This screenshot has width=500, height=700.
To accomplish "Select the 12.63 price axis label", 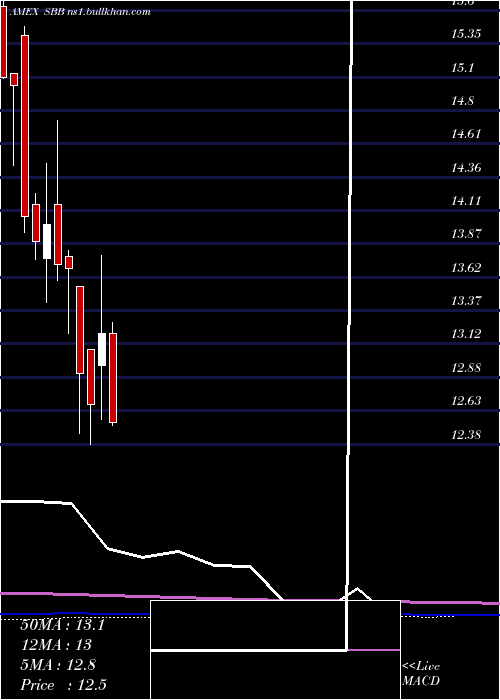I will click(x=466, y=401).
